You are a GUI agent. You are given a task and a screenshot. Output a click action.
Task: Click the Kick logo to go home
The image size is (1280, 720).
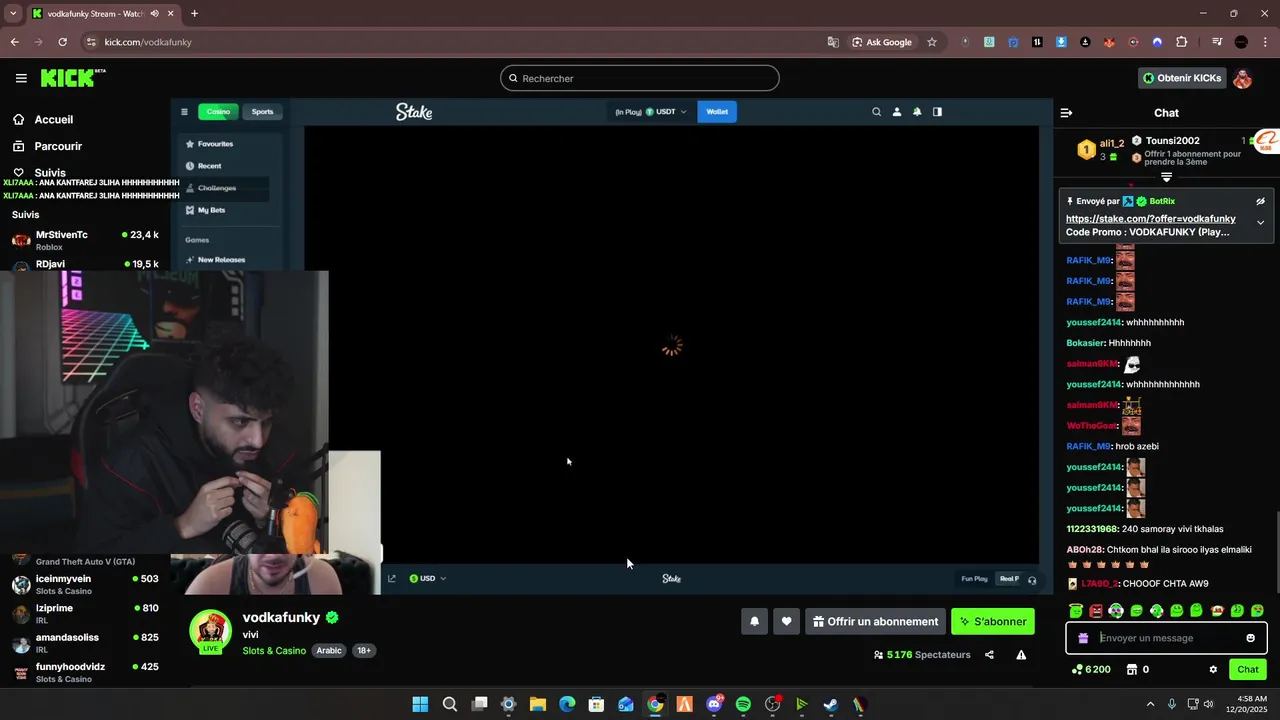click(73, 78)
